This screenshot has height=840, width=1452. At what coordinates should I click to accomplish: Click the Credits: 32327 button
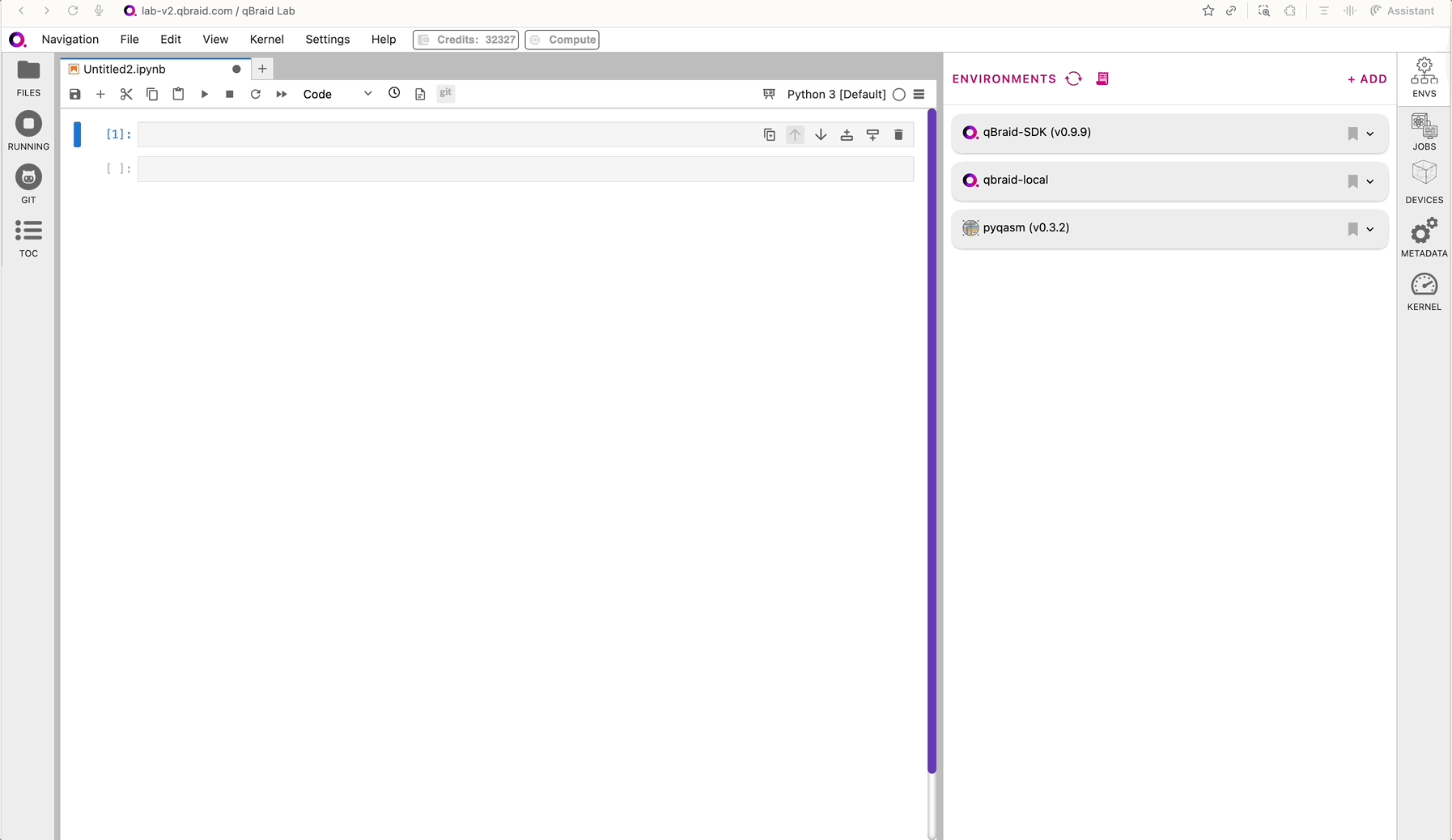(466, 40)
